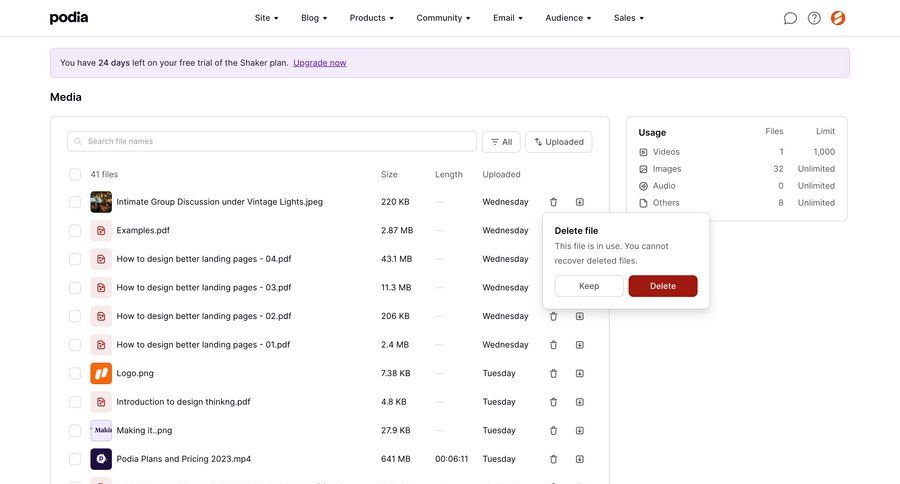Click into the Search file names field
The image size is (900, 484).
point(272,142)
